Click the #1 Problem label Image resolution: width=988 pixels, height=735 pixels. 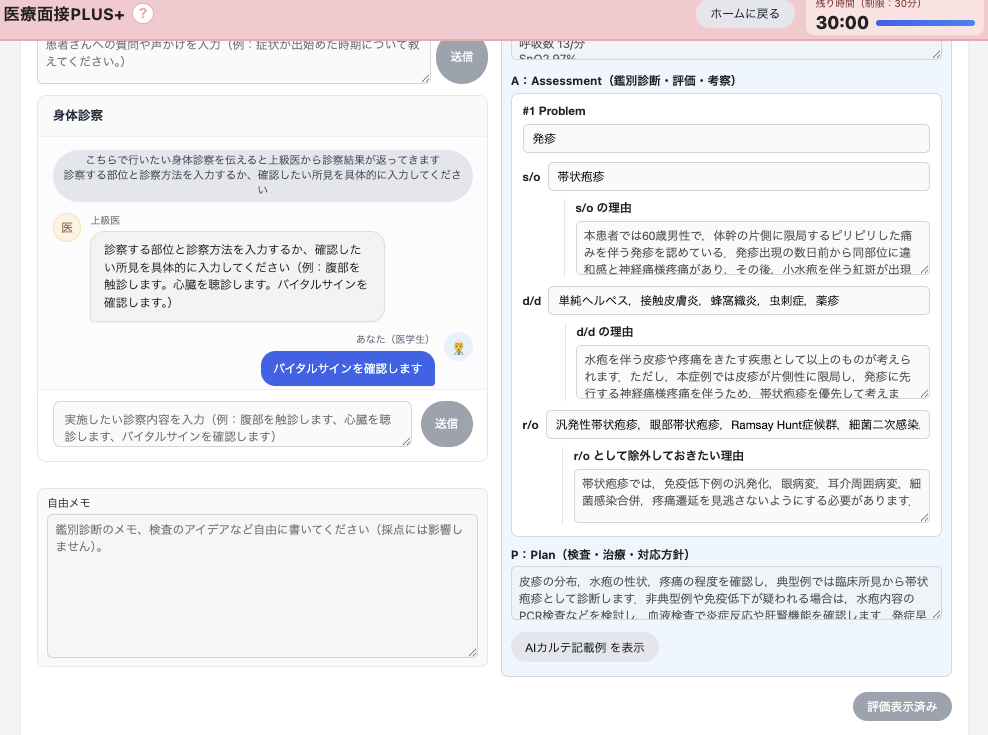554,111
